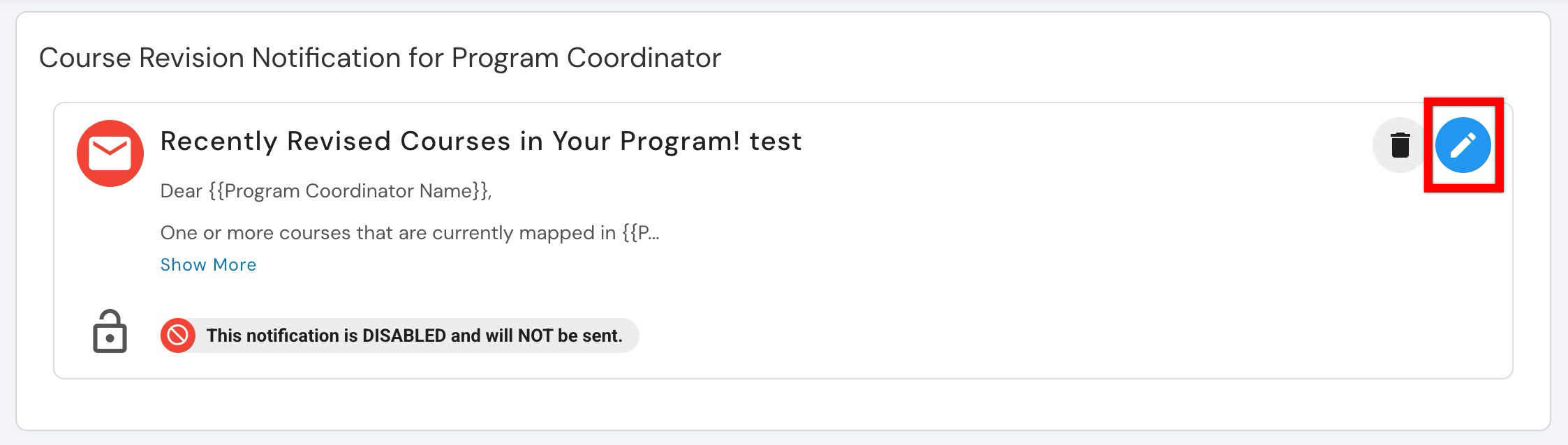Click the red envelope email icon
Screen dimensions: 1568x445
click(x=110, y=153)
